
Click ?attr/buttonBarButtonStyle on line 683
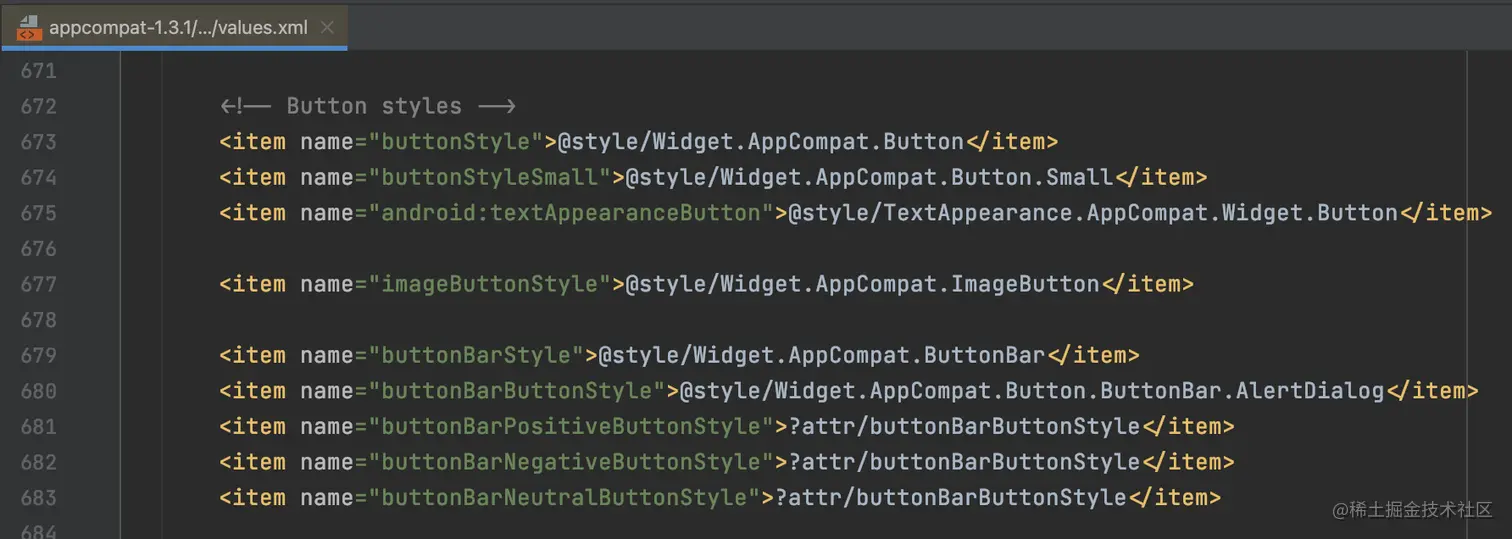point(951,497)
